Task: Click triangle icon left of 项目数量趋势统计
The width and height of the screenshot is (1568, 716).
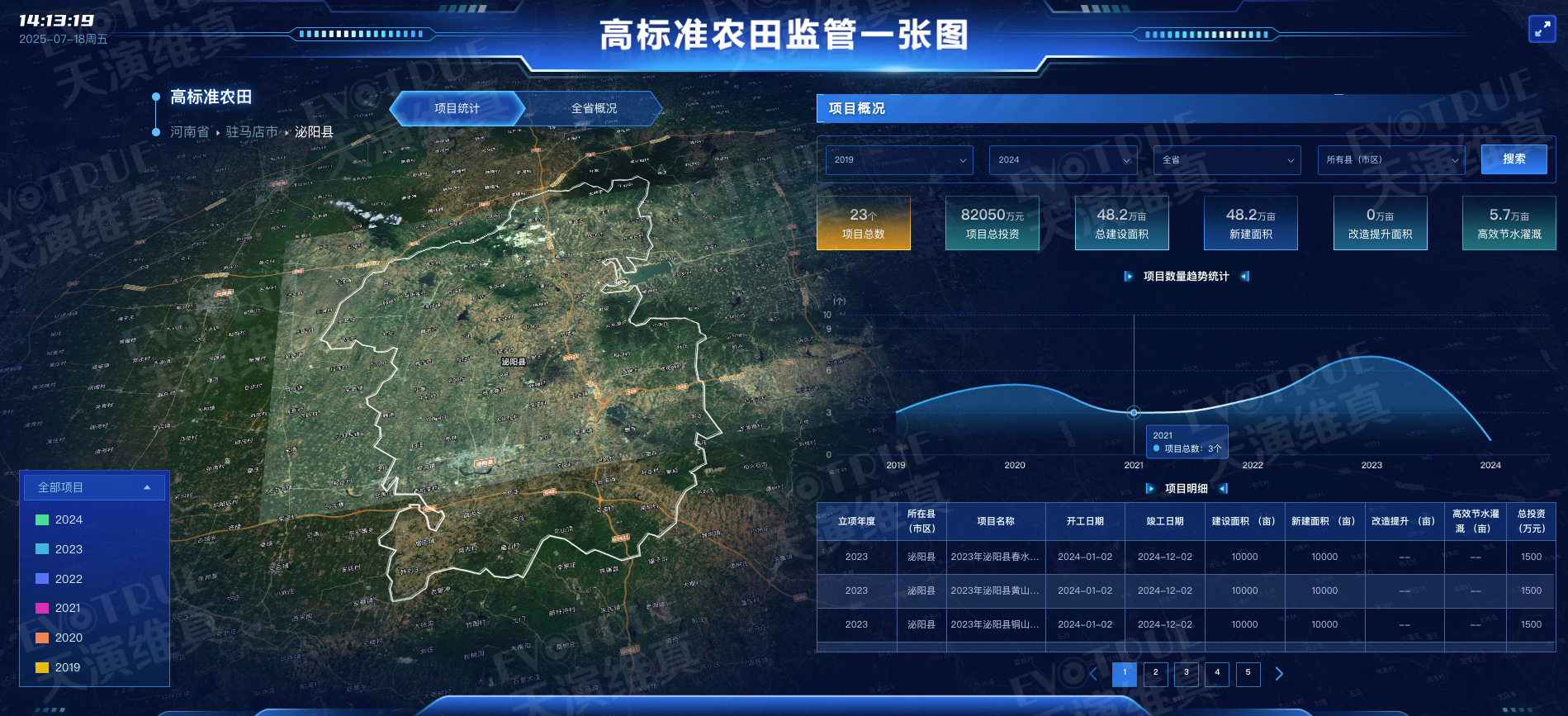Action: coord(1129,277)
